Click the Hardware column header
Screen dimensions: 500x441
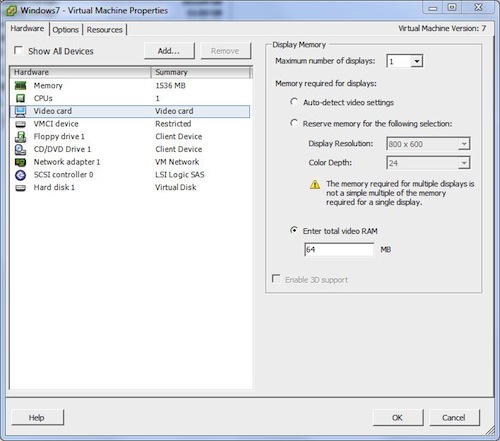click(81, 72)
